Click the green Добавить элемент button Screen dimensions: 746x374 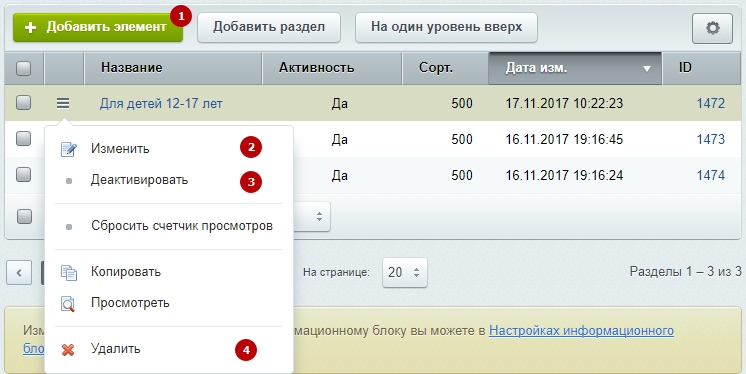coord(98,28)
